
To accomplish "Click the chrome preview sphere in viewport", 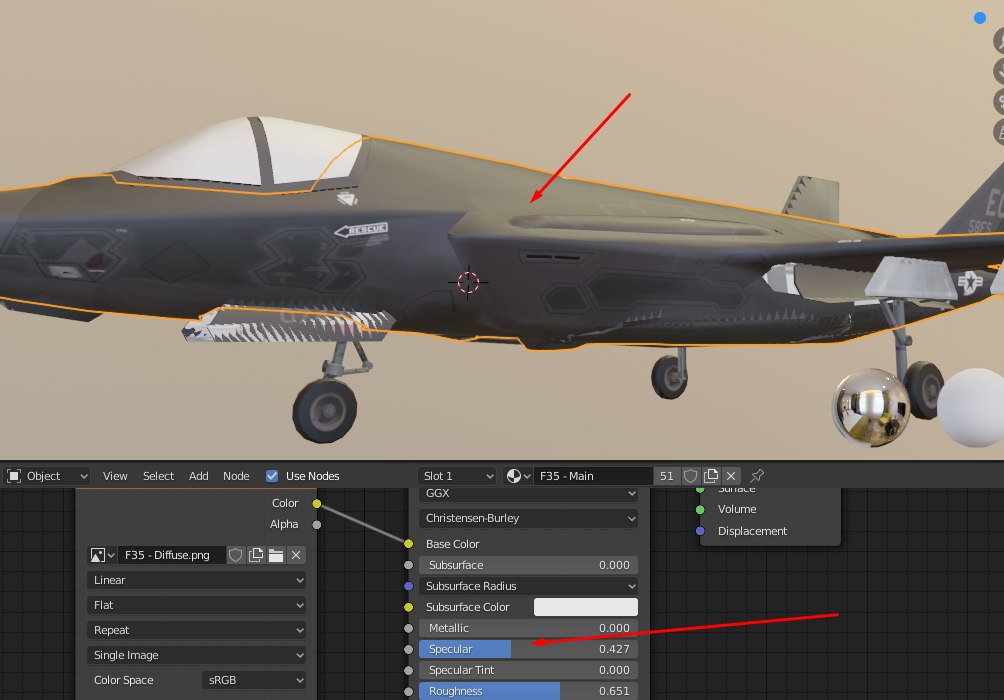I will point(871,408).
